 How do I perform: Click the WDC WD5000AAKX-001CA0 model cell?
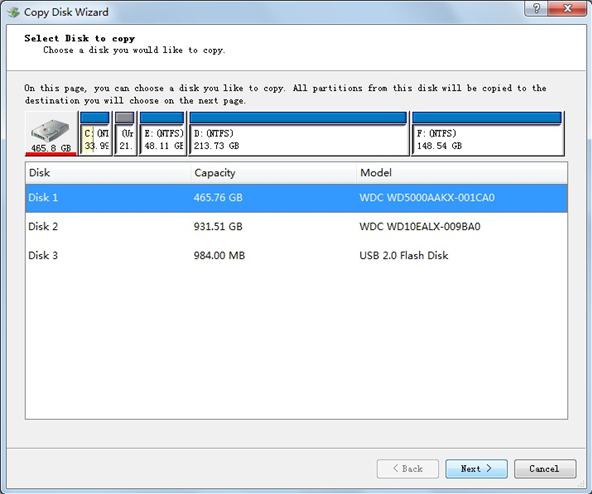427,198
